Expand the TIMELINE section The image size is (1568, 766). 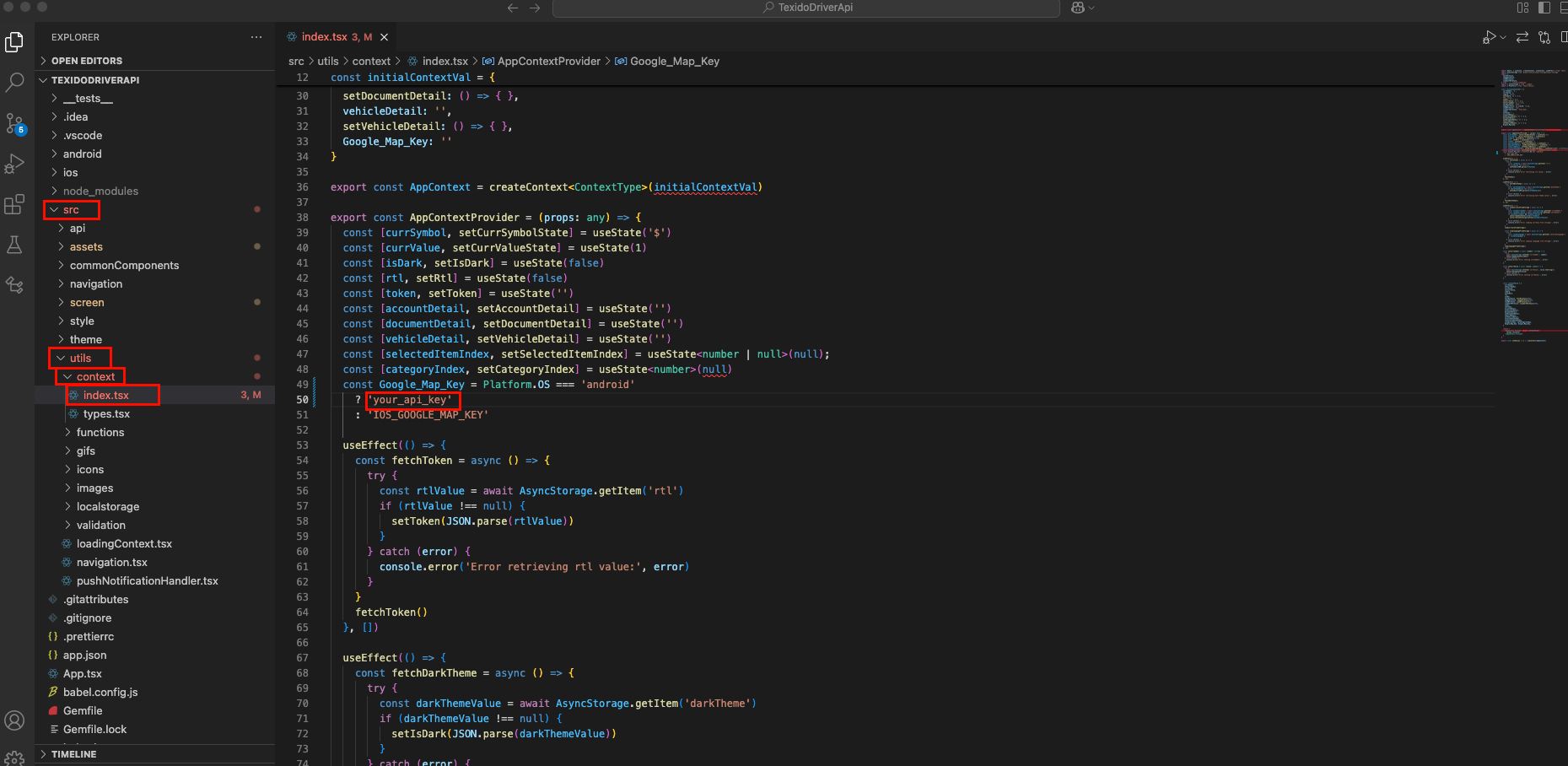coord(72,753)
